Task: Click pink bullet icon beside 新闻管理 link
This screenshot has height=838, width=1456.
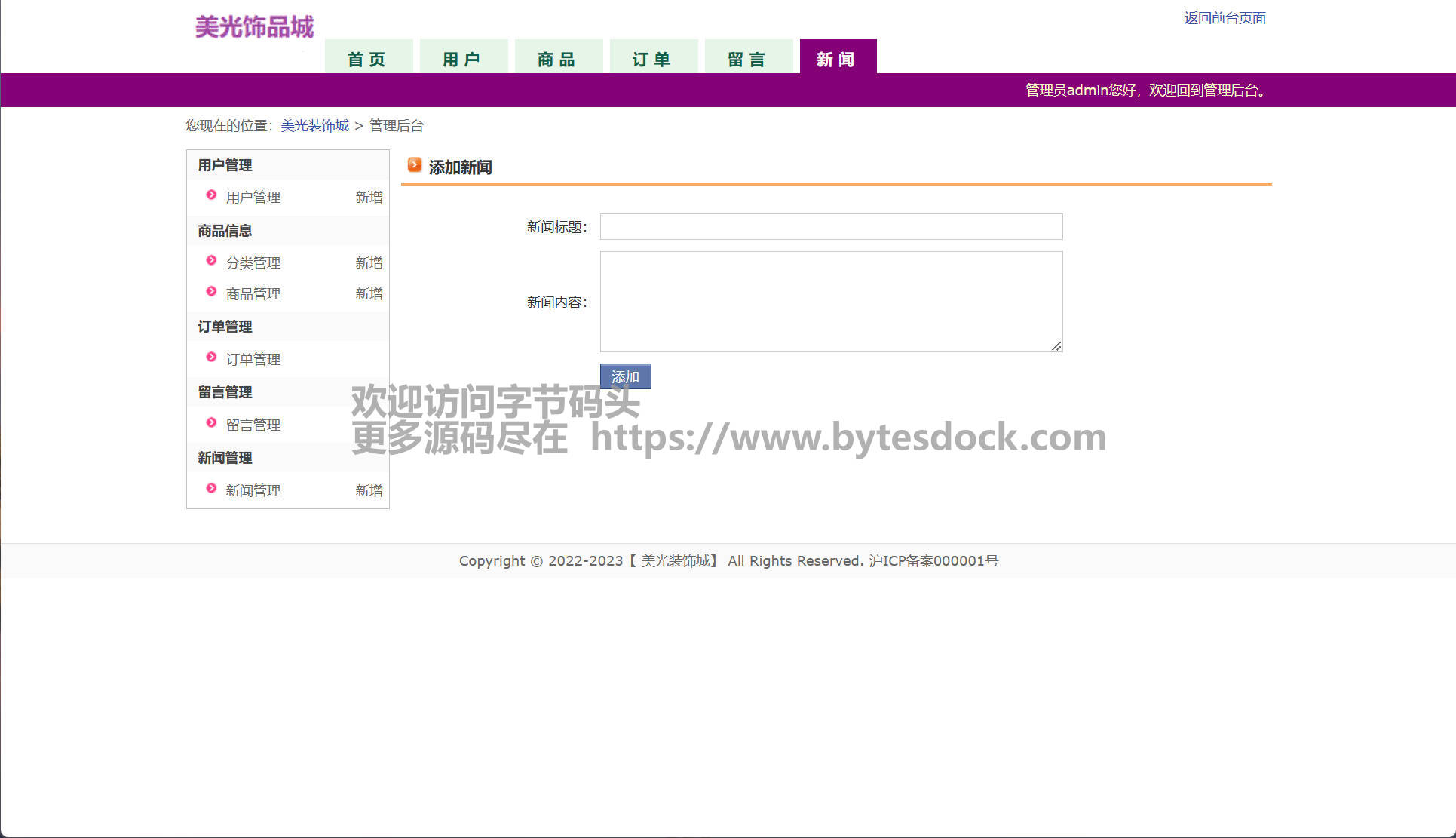Action: click(211, 488)
